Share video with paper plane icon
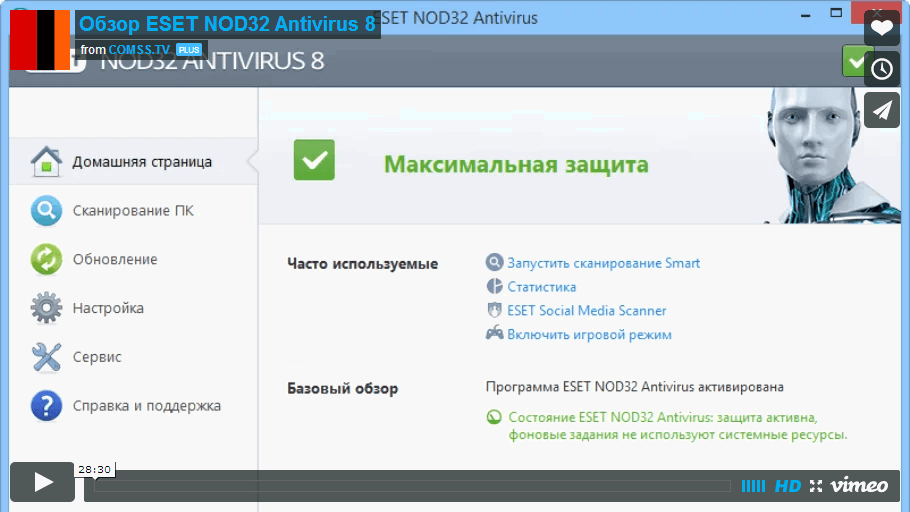This screenshot has height=512, width=910. [882, 110]
